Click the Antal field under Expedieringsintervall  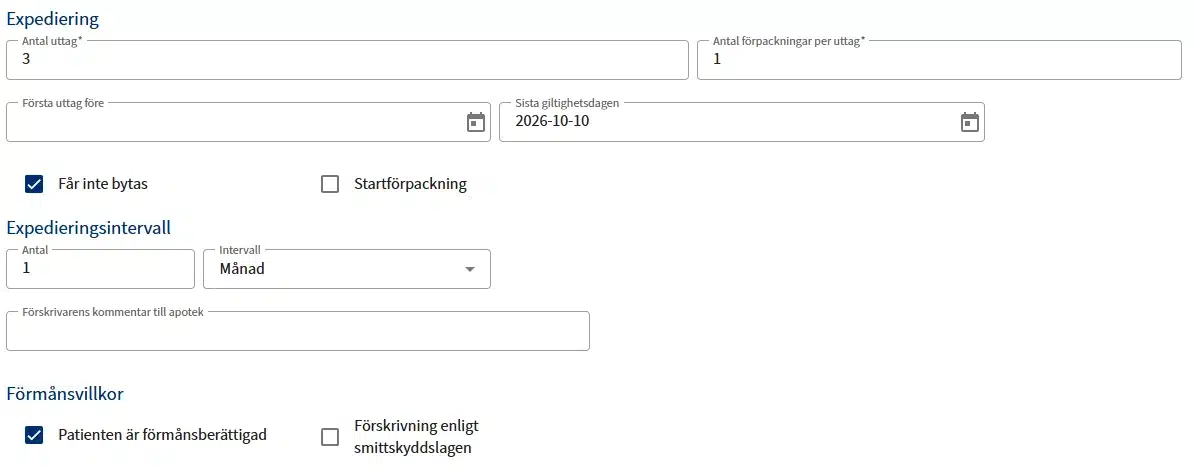100,269
